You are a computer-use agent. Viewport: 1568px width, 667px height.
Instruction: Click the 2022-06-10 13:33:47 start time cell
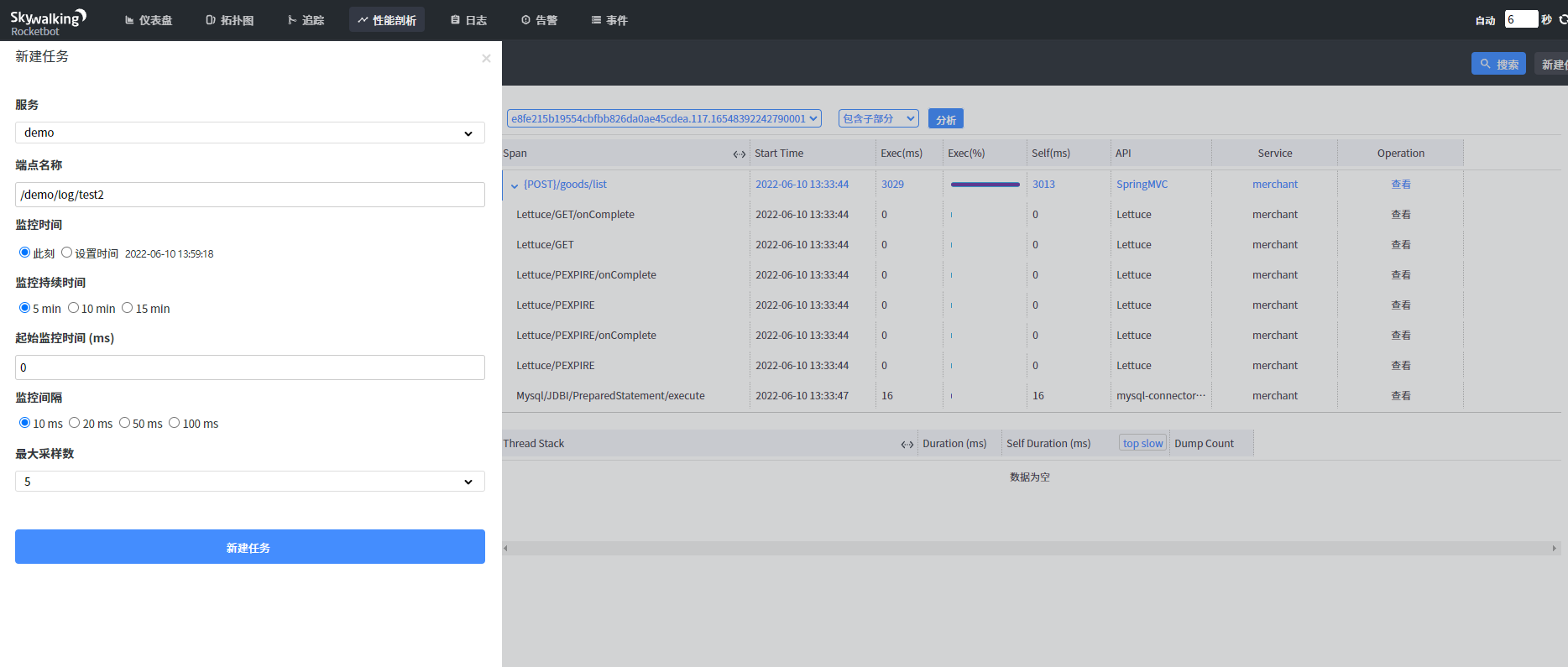tap(802, 396)
